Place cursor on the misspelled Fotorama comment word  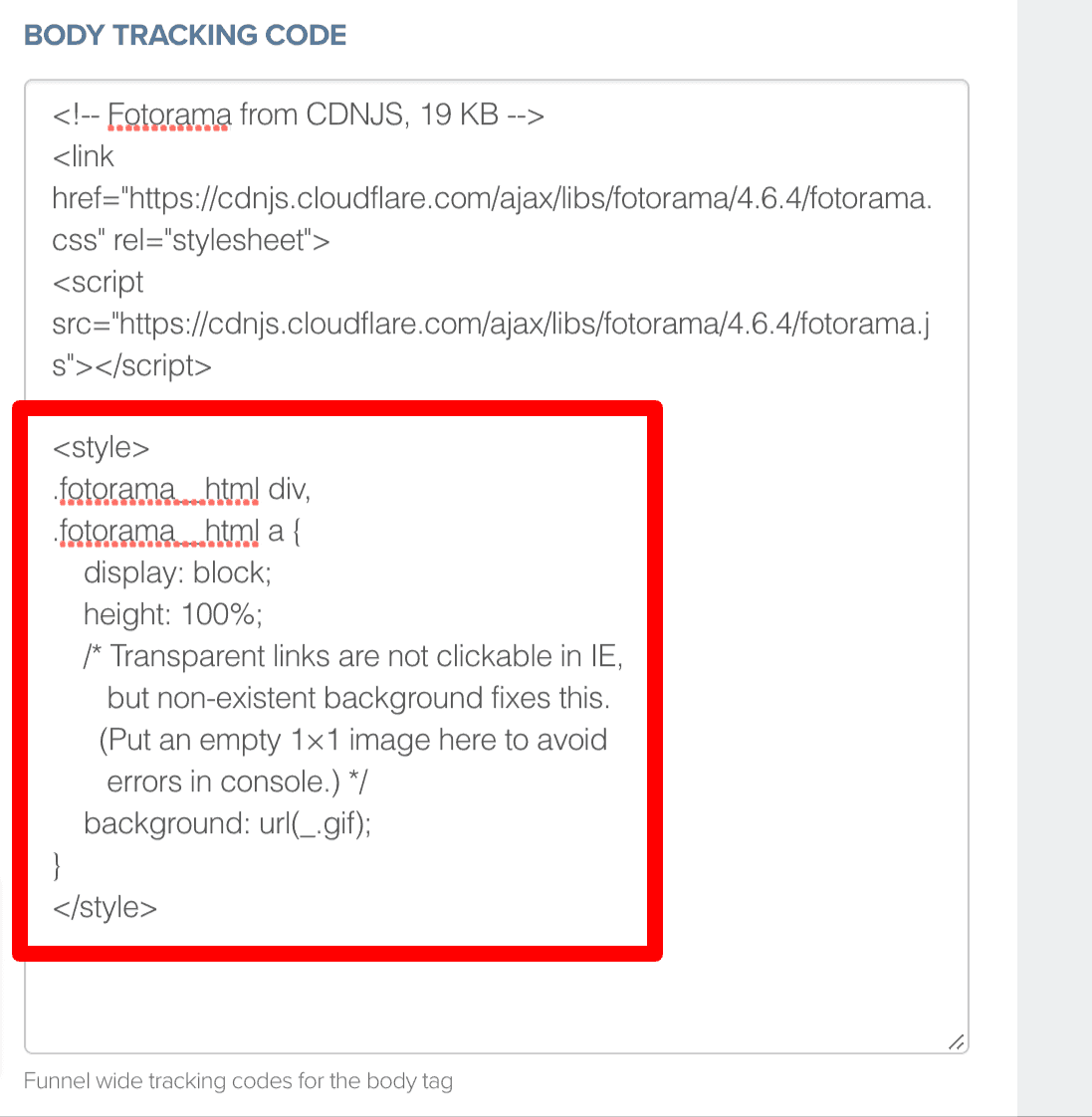169,114
